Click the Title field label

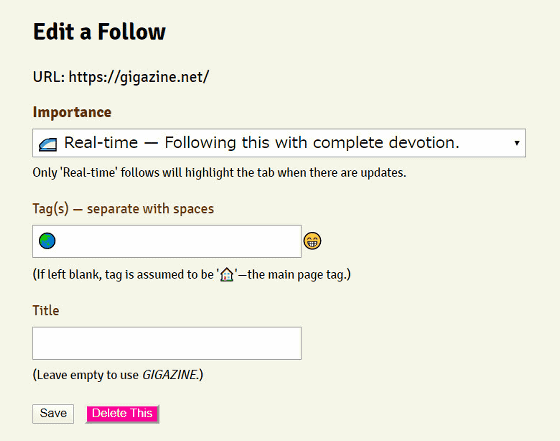(46, 310)
